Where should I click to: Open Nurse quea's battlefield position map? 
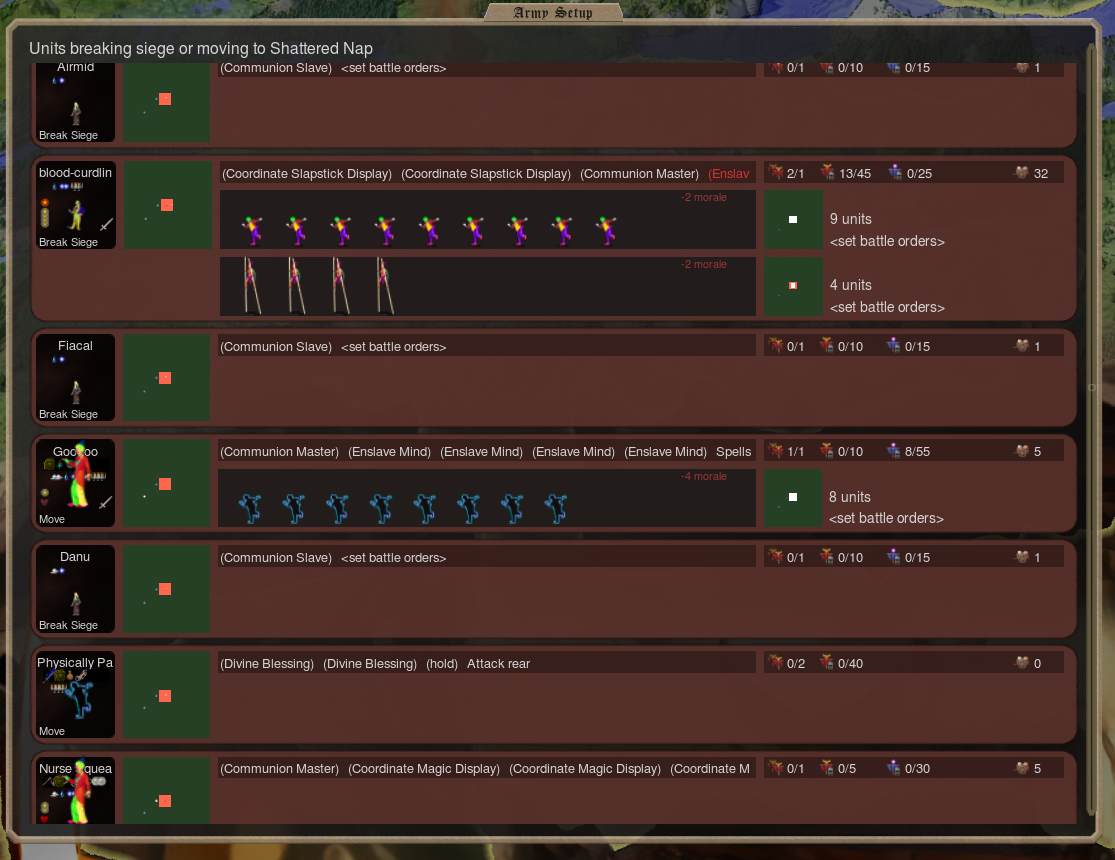[x=166, y=791]
